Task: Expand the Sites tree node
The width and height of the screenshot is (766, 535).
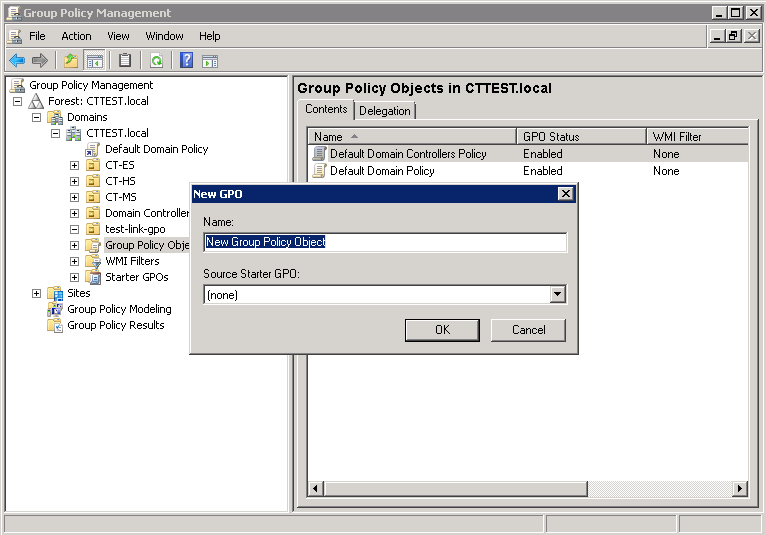Action: point(37,293)
